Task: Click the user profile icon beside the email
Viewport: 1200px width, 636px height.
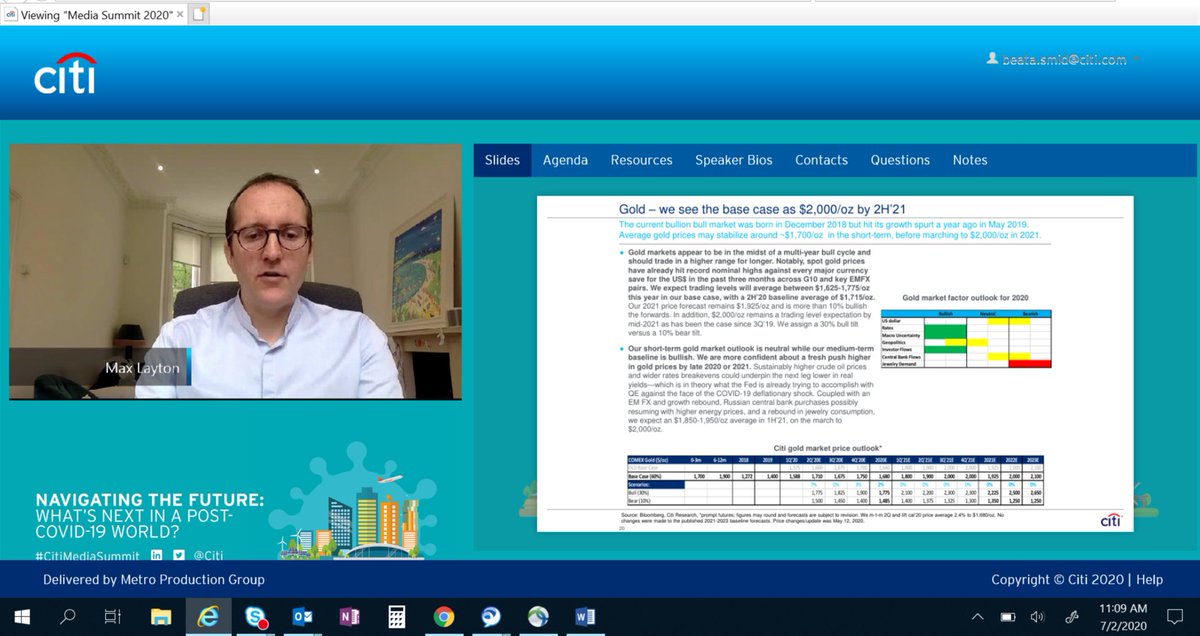Action: 993,60
